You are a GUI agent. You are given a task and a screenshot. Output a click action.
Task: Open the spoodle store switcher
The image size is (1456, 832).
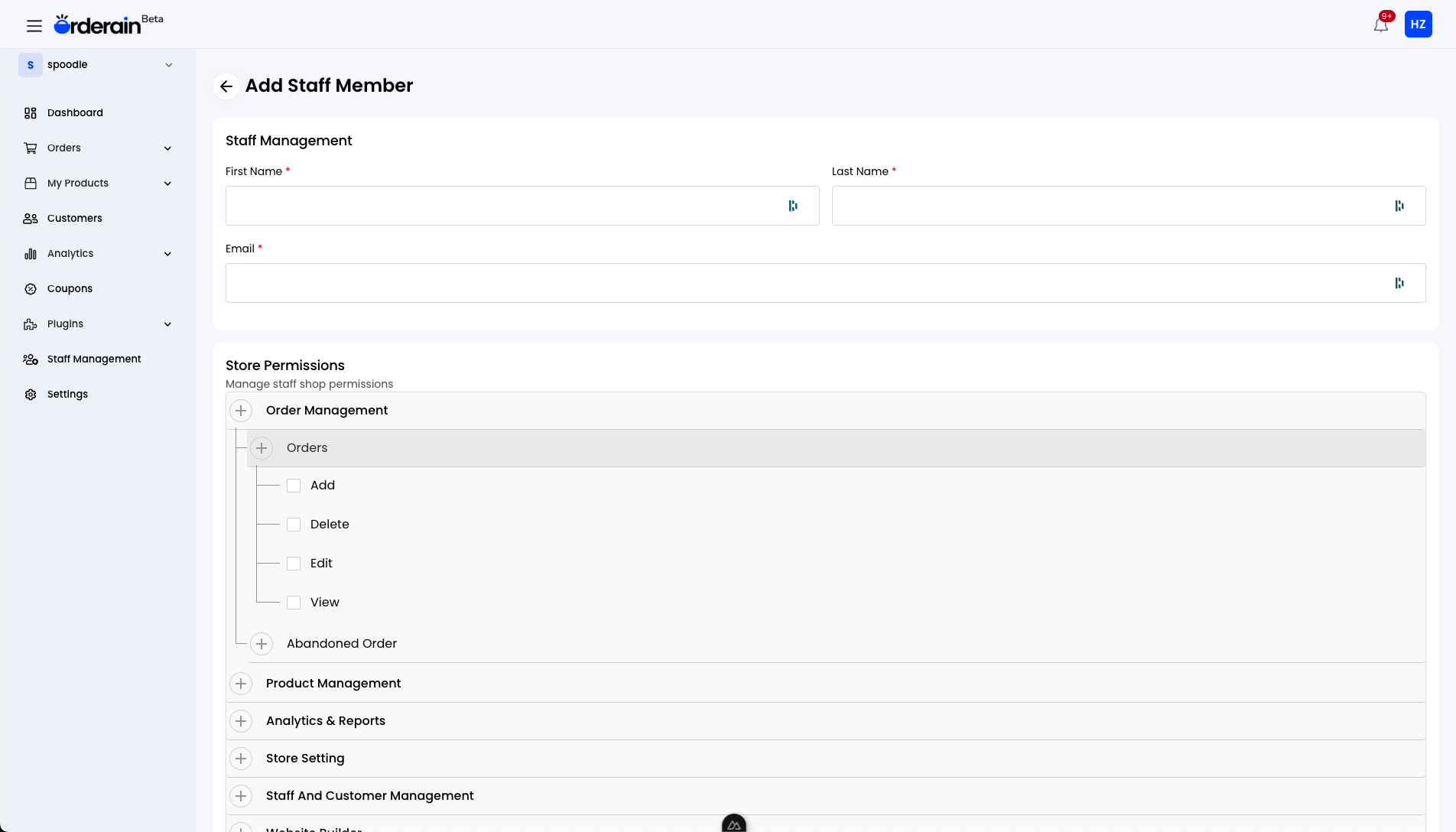pyautogui.click(x=98, y=65)
